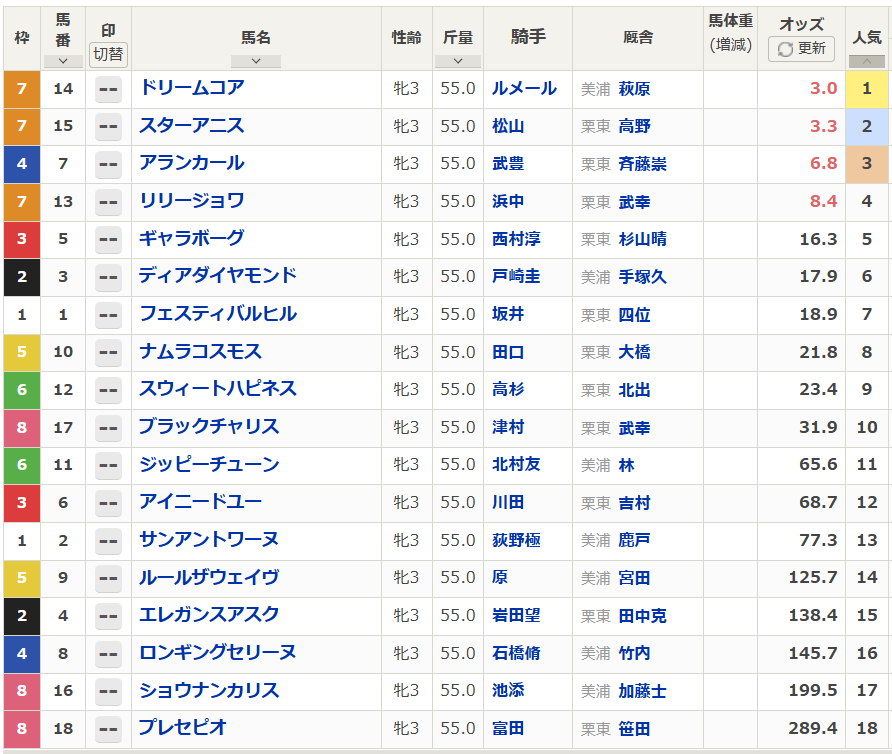Viewport: 892px width, 754px height.
Task: Set the mark for スウィートハピネス
Action: (x=108, y=390)
